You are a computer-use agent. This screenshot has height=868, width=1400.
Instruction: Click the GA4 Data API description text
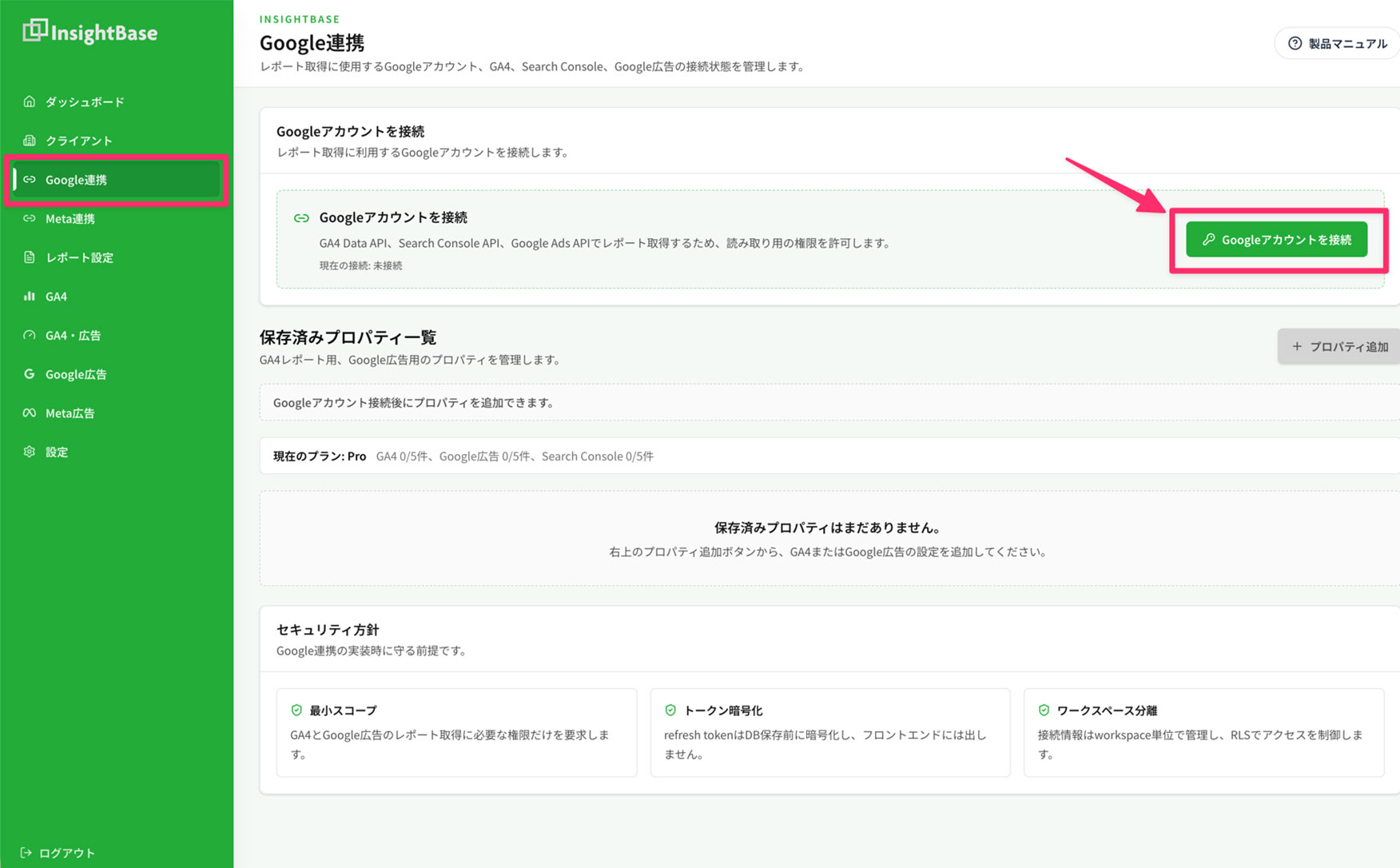[x=606, y=243]
